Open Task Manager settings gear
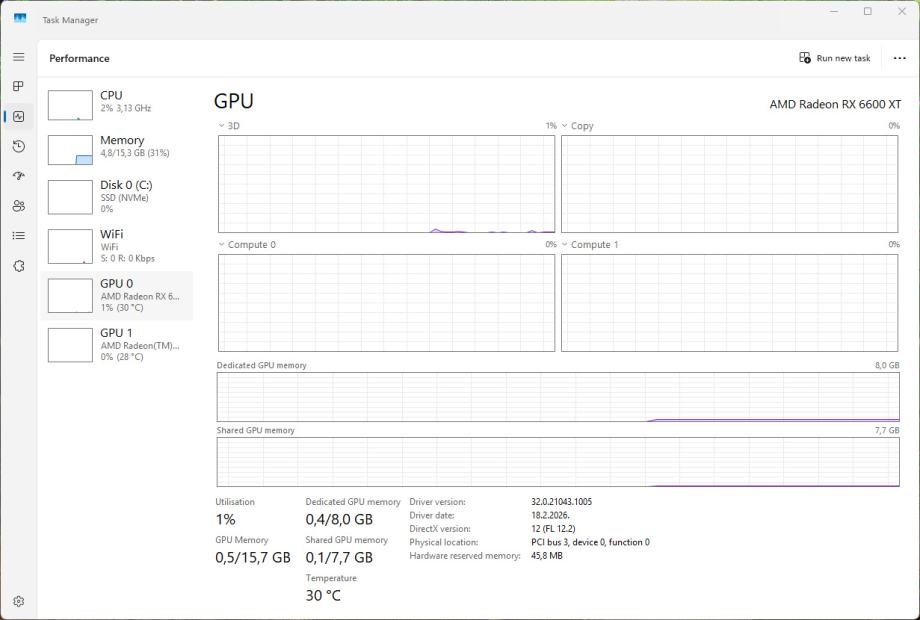920x620 pixels. click(18, 602)
